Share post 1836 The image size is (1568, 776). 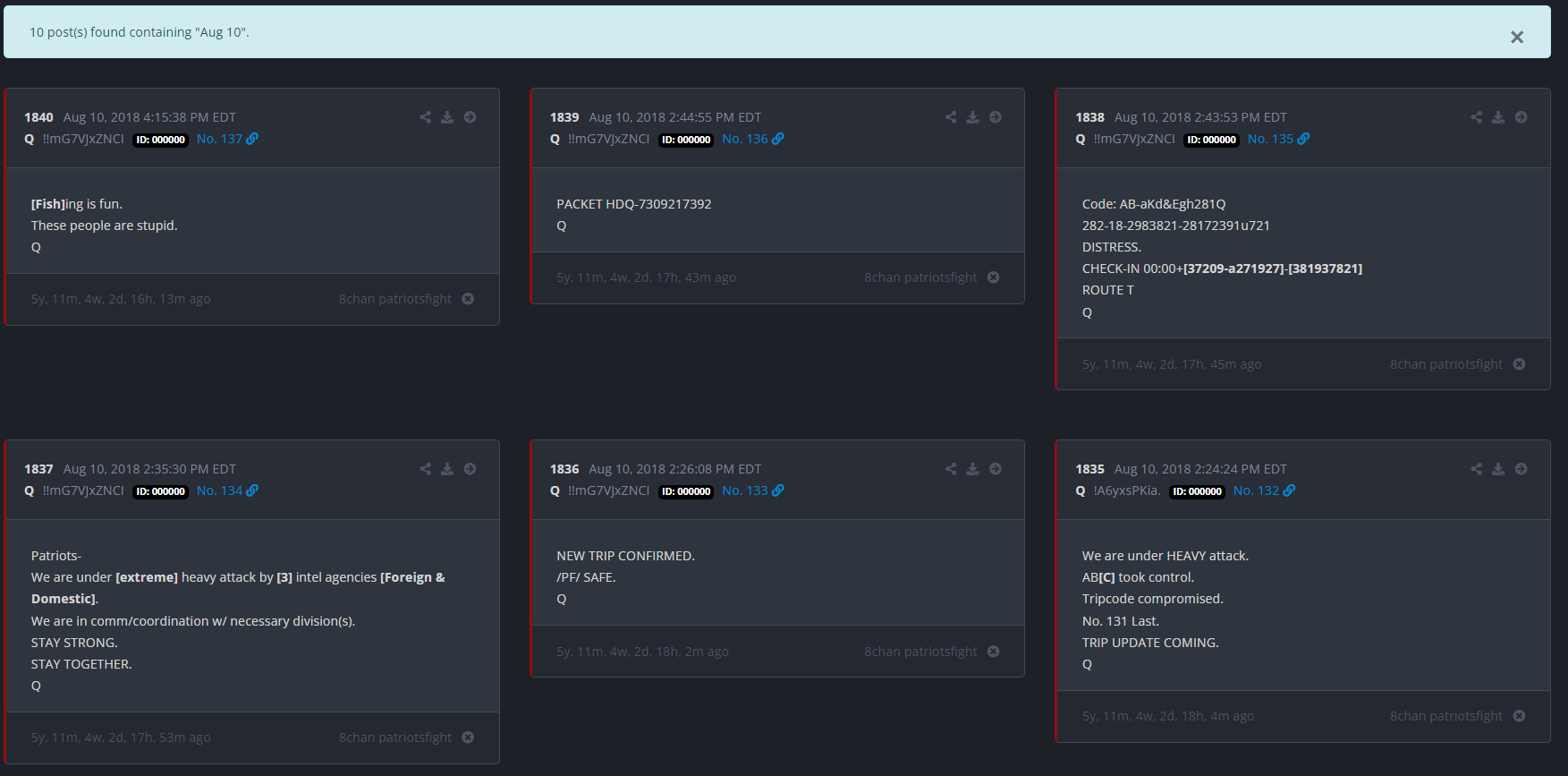[951, 469]
